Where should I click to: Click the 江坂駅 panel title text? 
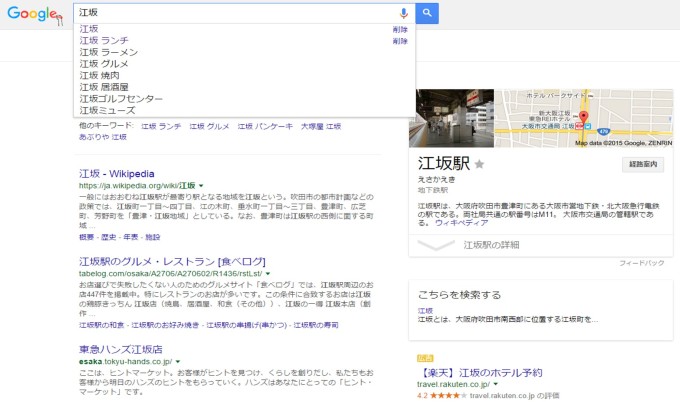444,164
